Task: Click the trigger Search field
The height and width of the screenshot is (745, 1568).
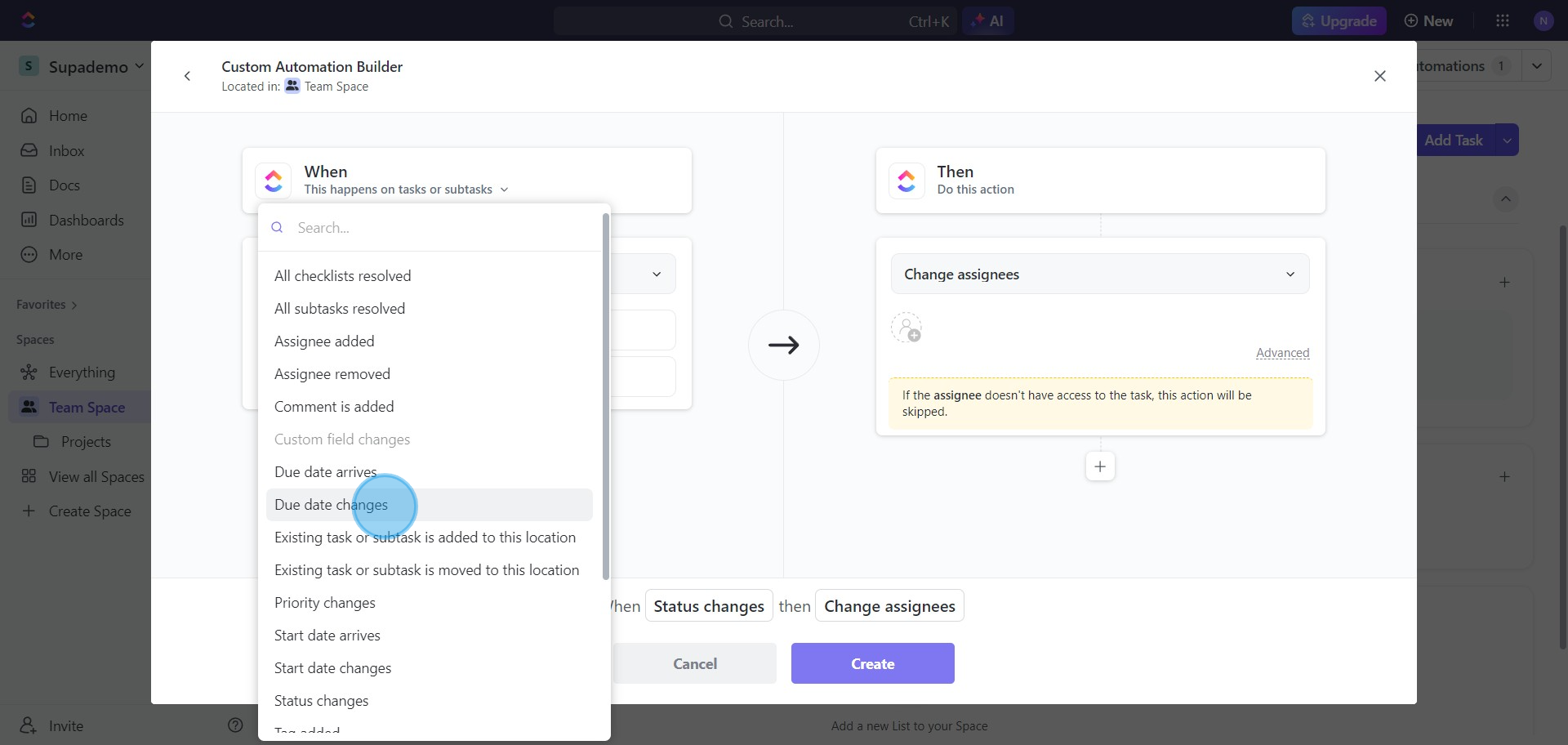Action: click(430, 228)
